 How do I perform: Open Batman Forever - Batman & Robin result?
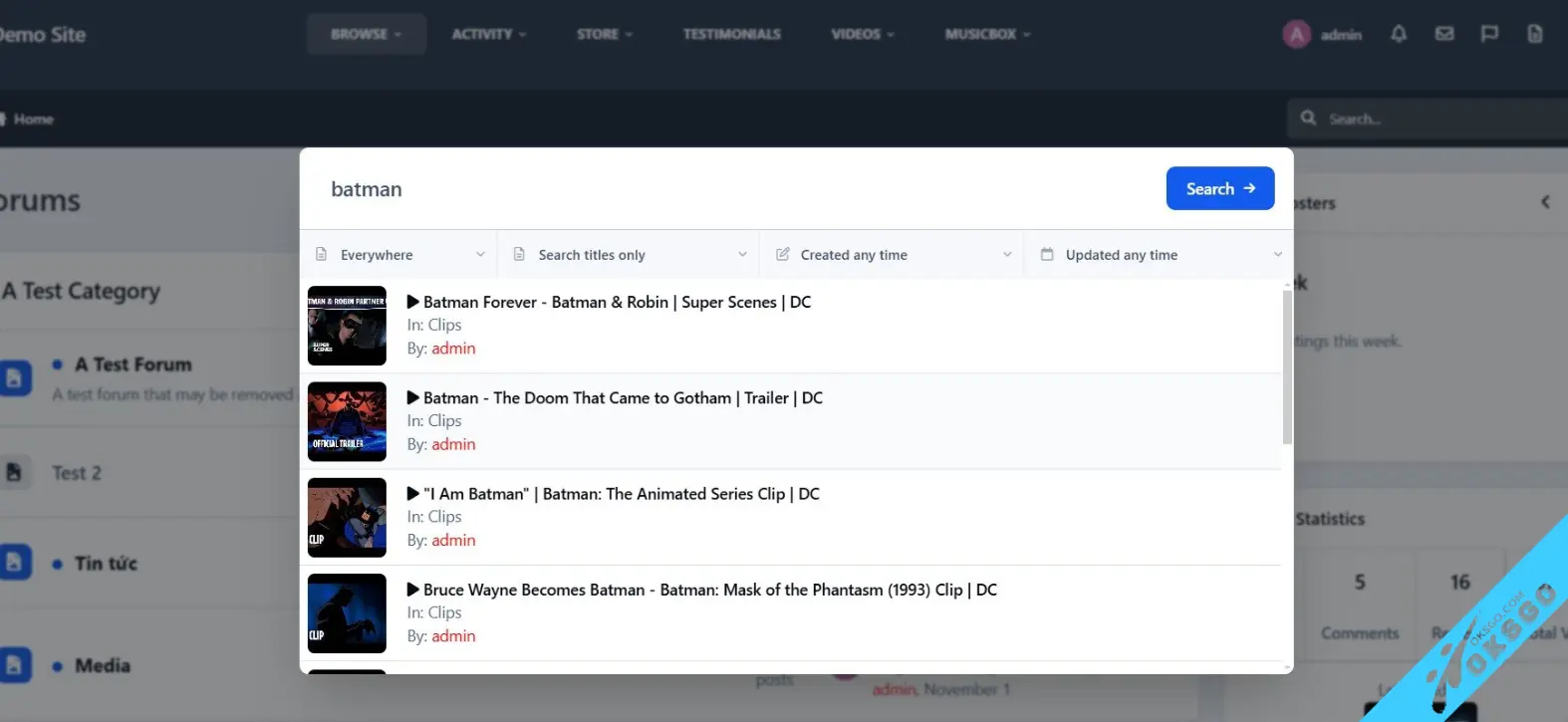[x=617, y=302]
